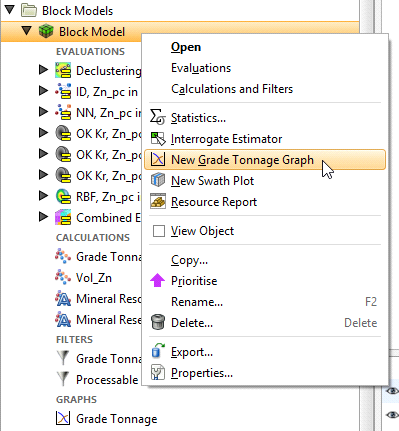Image resolution: width=399 pixels, height=431 pixels.
Task: Click the Grade Tonnage calculation dots icon
Action: (63, 256)
